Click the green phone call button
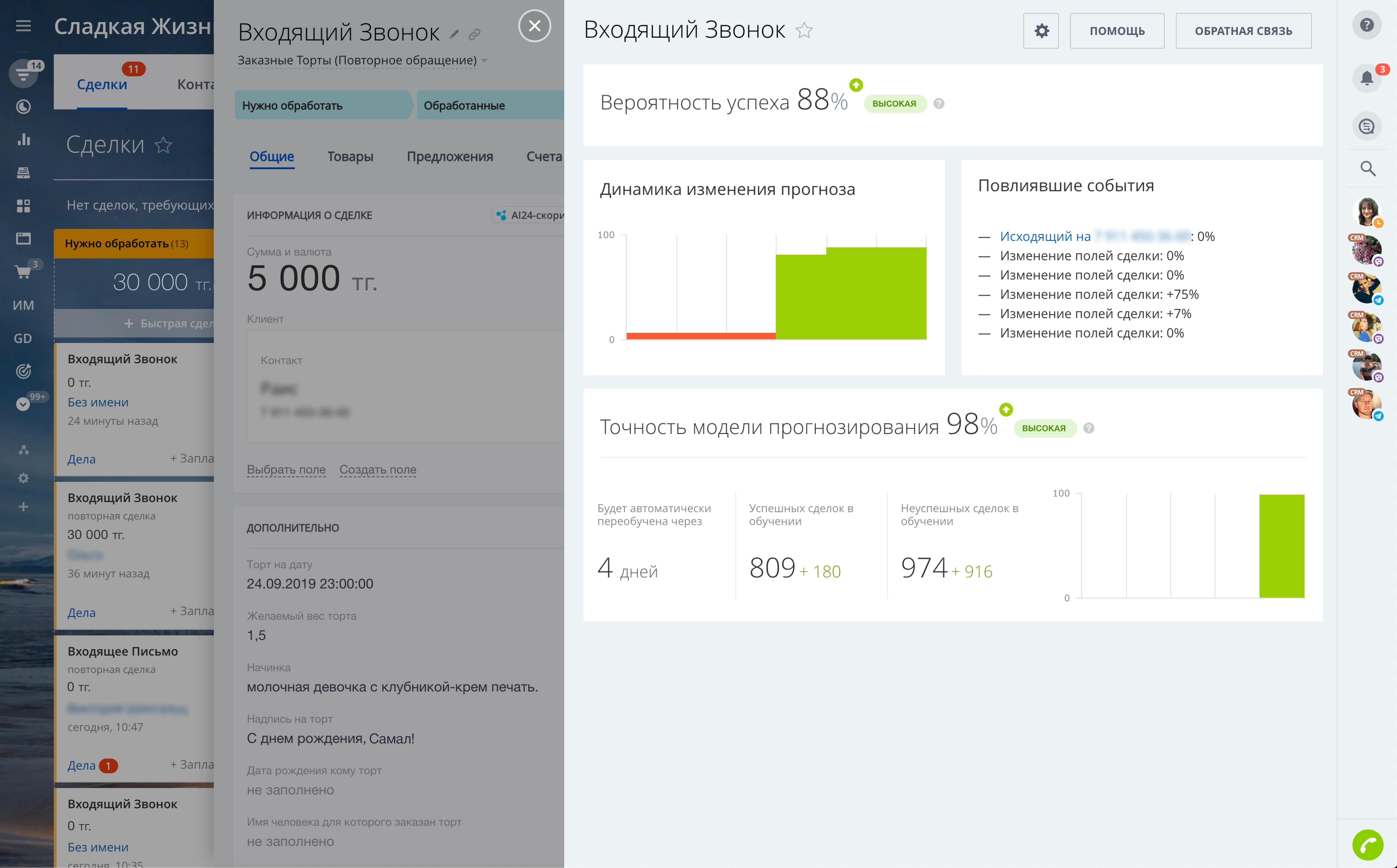 [1368, 845]
